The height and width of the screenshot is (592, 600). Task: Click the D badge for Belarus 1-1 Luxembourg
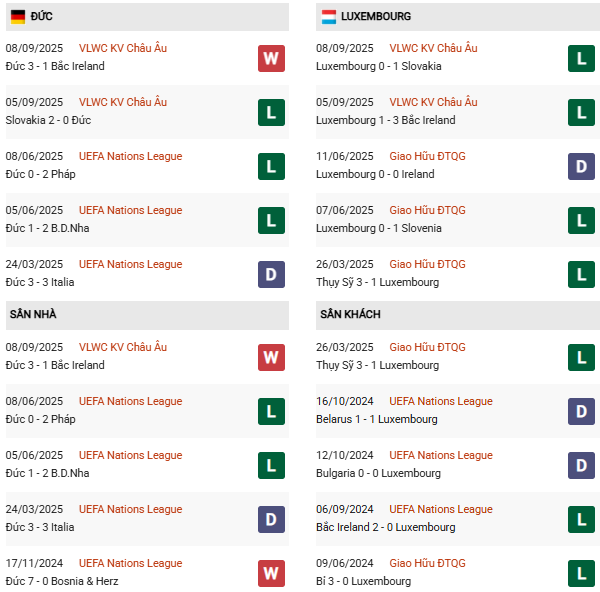tap(582, 411)
